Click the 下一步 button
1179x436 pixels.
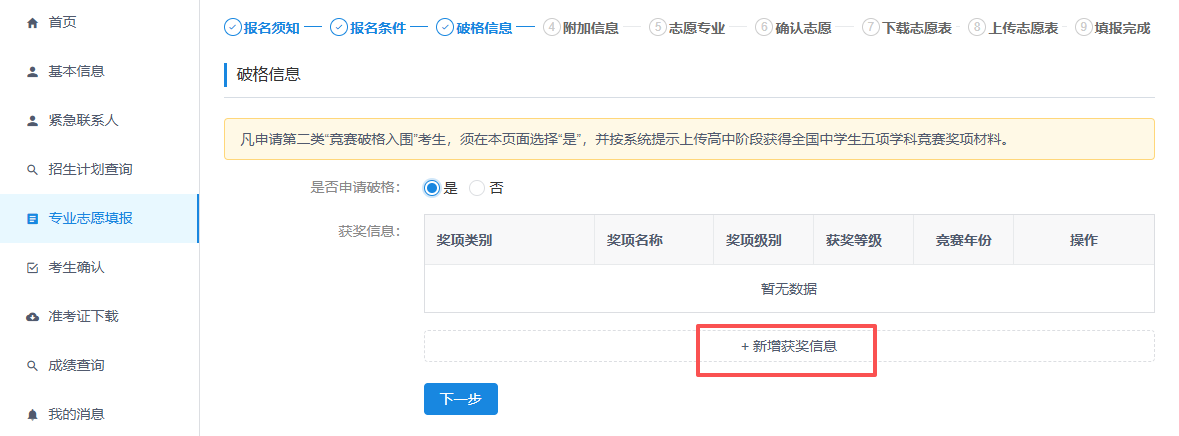(461, 399)
